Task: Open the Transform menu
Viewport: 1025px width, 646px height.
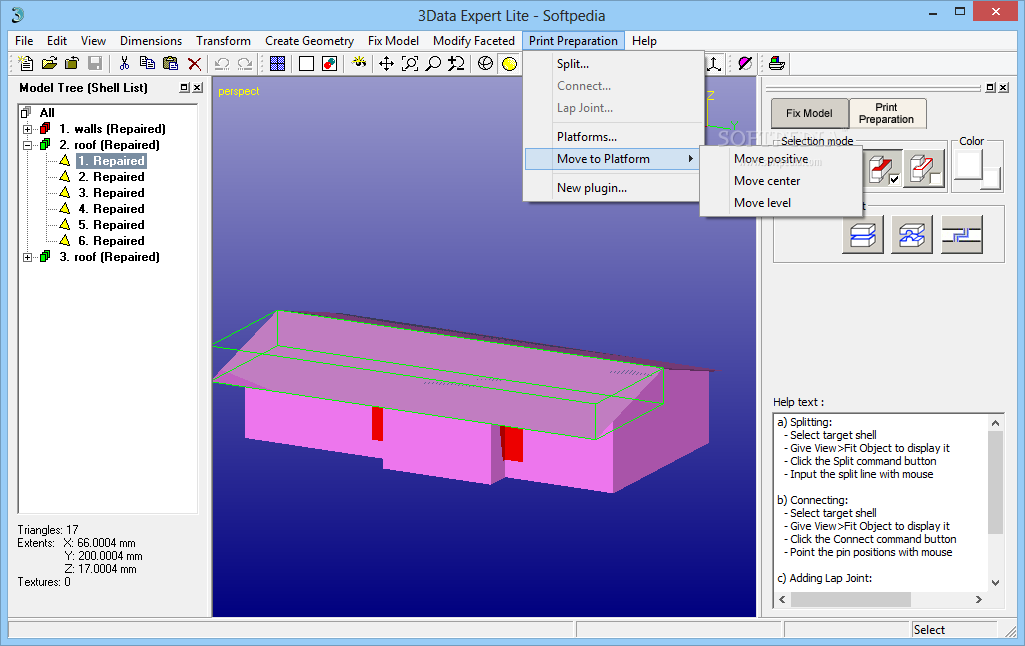Action: pyautogui.click(x=224, y=41)
